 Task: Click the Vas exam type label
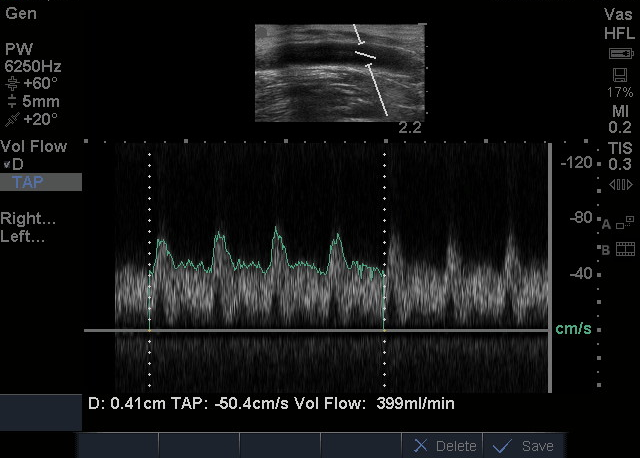(618, 15)
